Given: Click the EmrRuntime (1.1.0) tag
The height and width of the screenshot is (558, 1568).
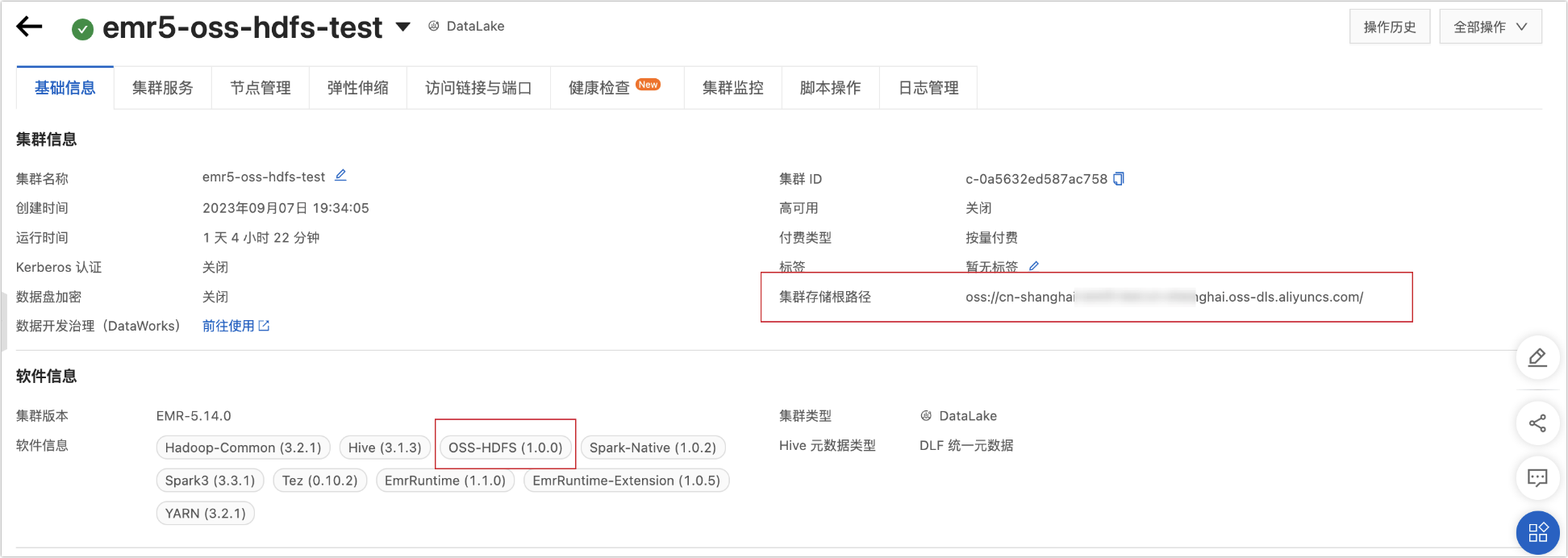Looking at the screenshot, I should [x=445, y=481].
